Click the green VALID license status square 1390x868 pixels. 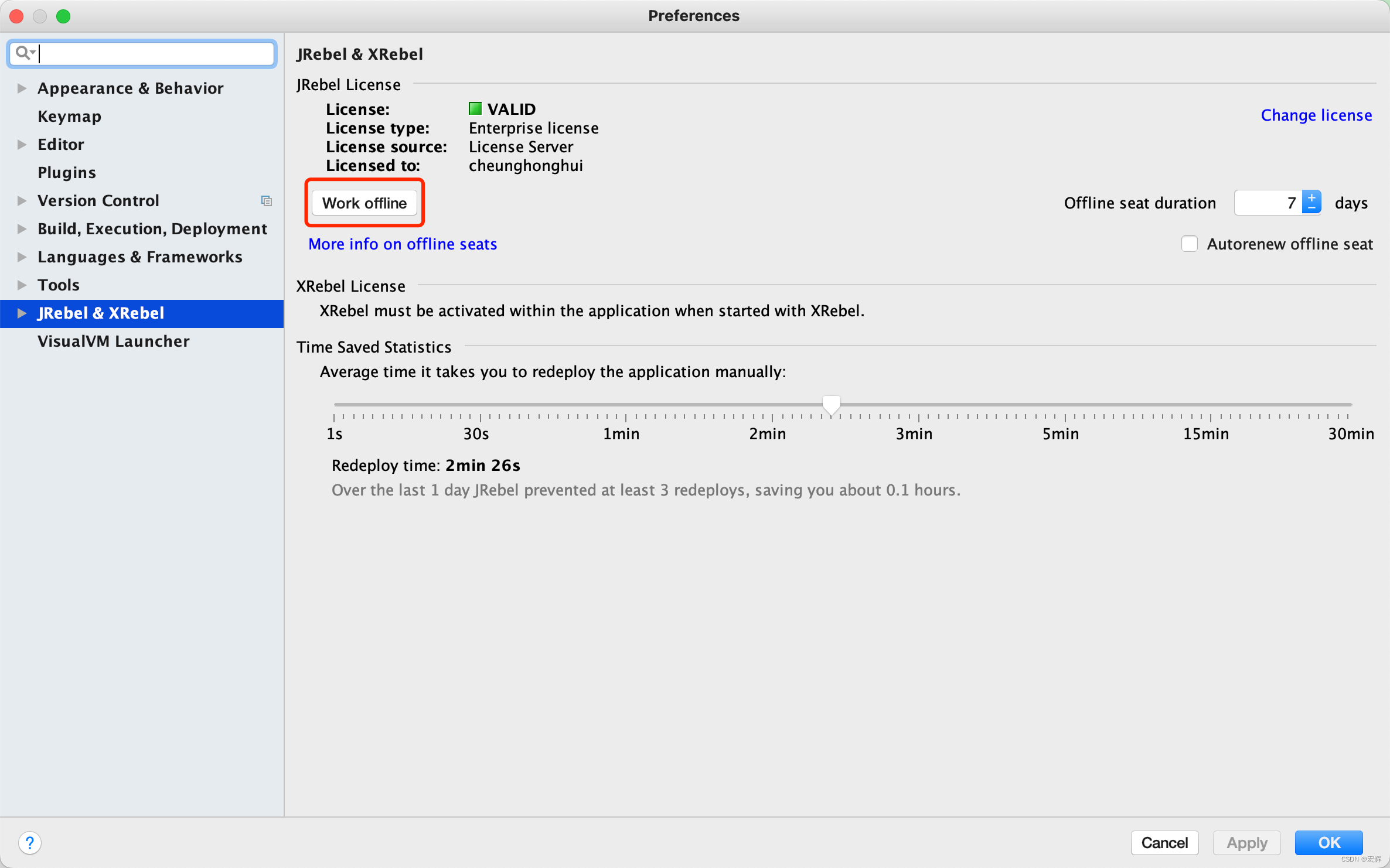(475, 109)
